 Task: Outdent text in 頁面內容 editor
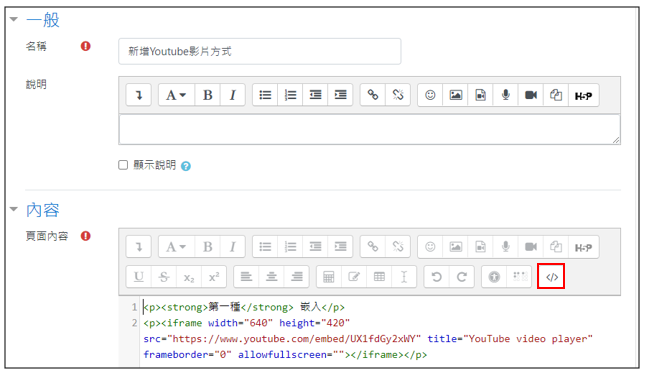click(316, 247)
